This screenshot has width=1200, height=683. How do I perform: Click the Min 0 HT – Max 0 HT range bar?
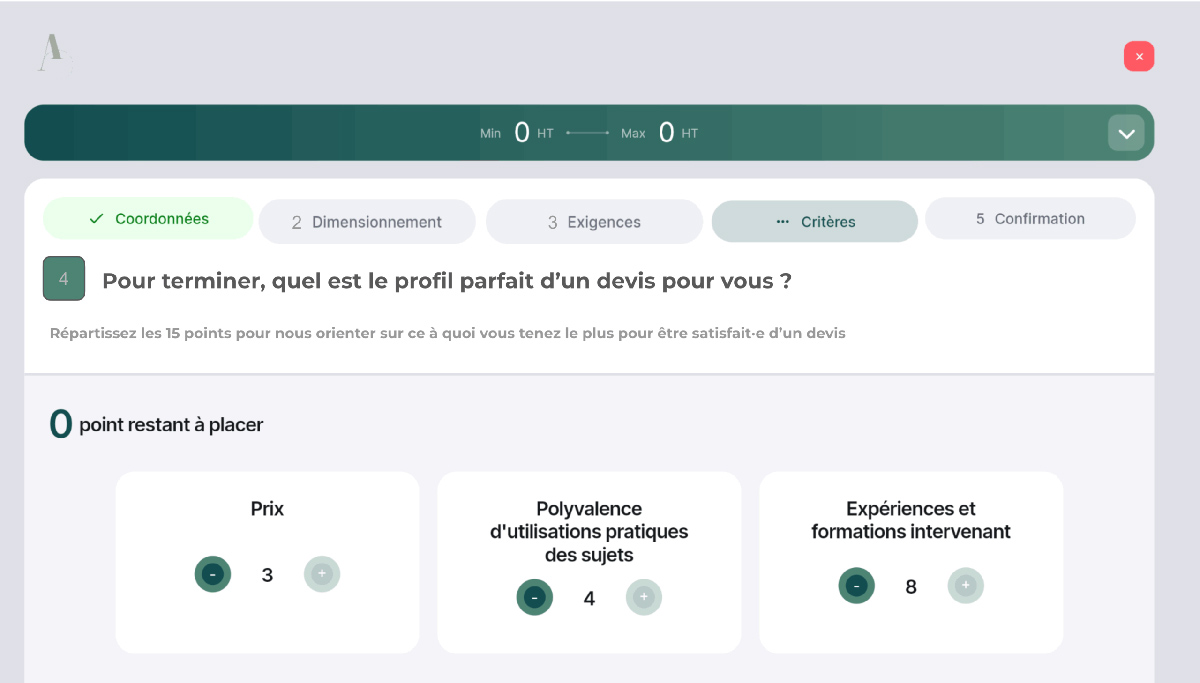tap(589, 133)
